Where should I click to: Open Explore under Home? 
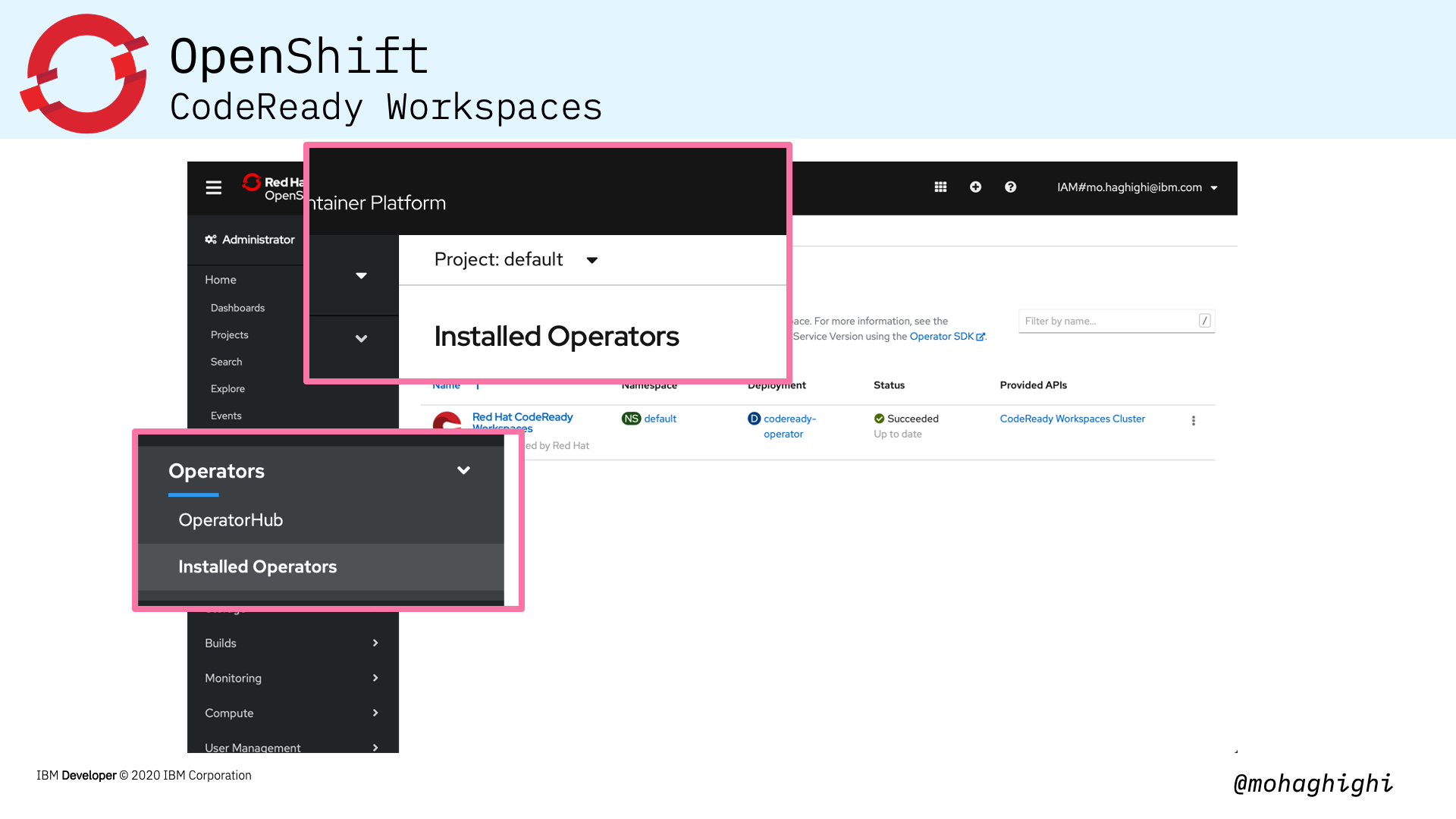(227, 389)
